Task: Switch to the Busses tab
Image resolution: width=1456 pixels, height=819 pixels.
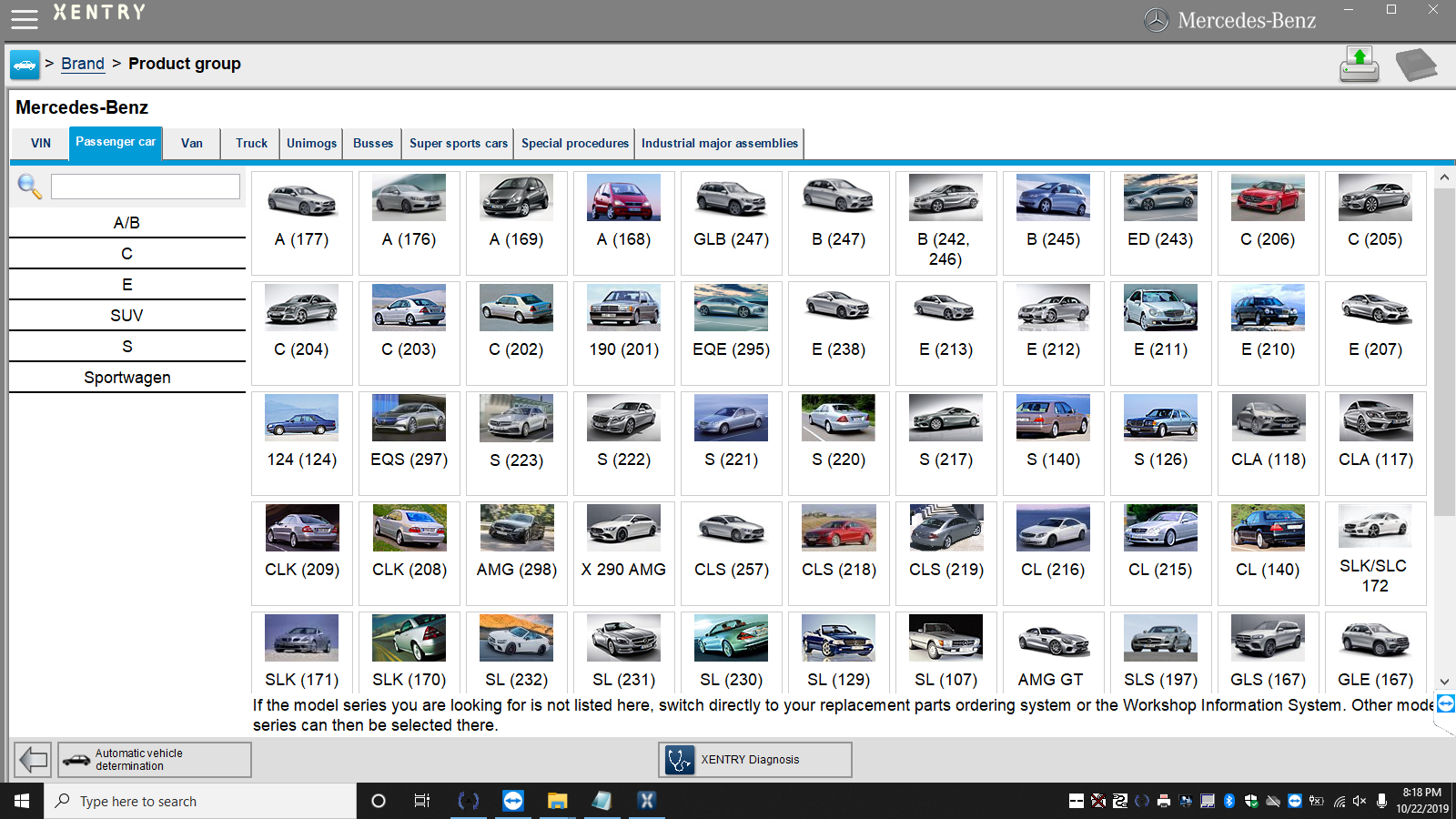Action: [x=373, y=143]
